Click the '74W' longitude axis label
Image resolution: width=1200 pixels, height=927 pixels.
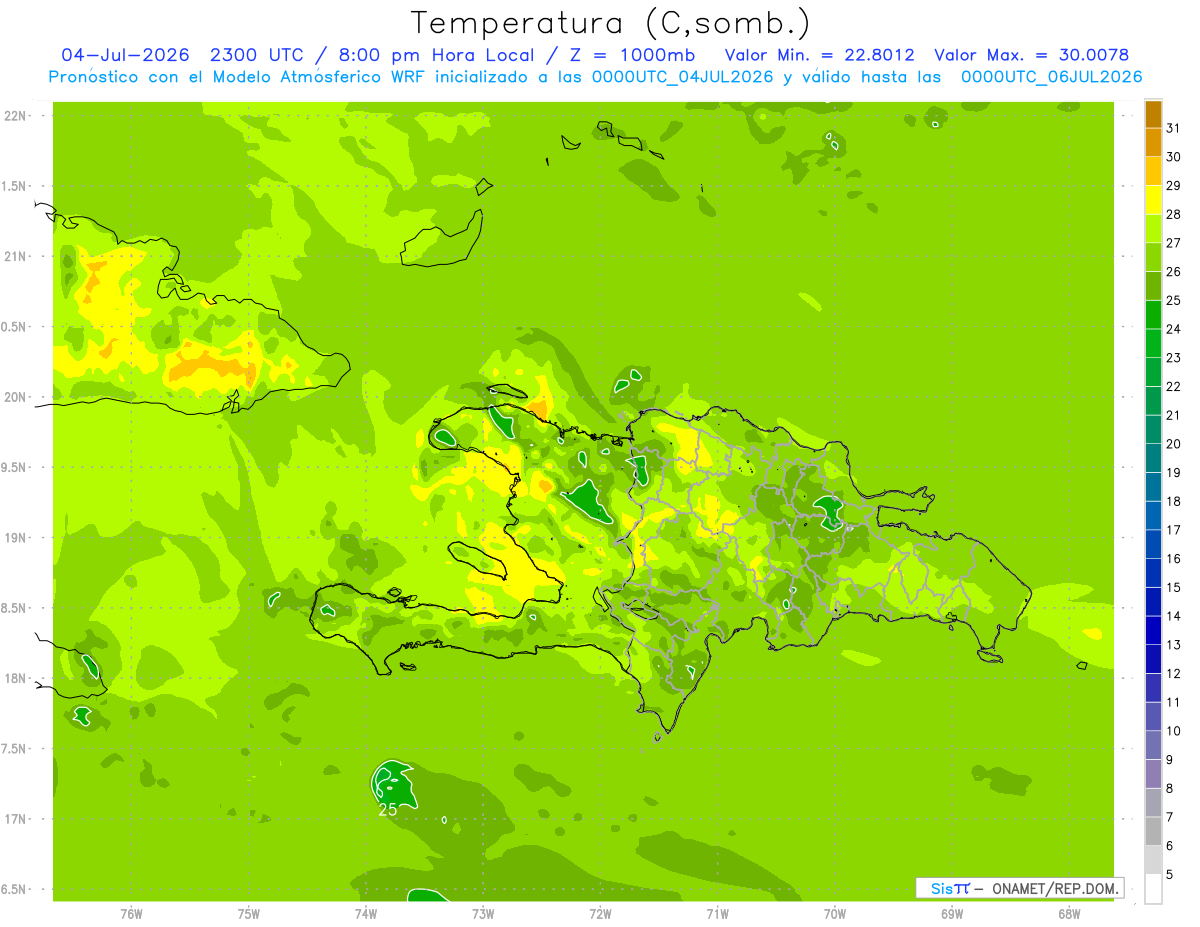point(366,914)
